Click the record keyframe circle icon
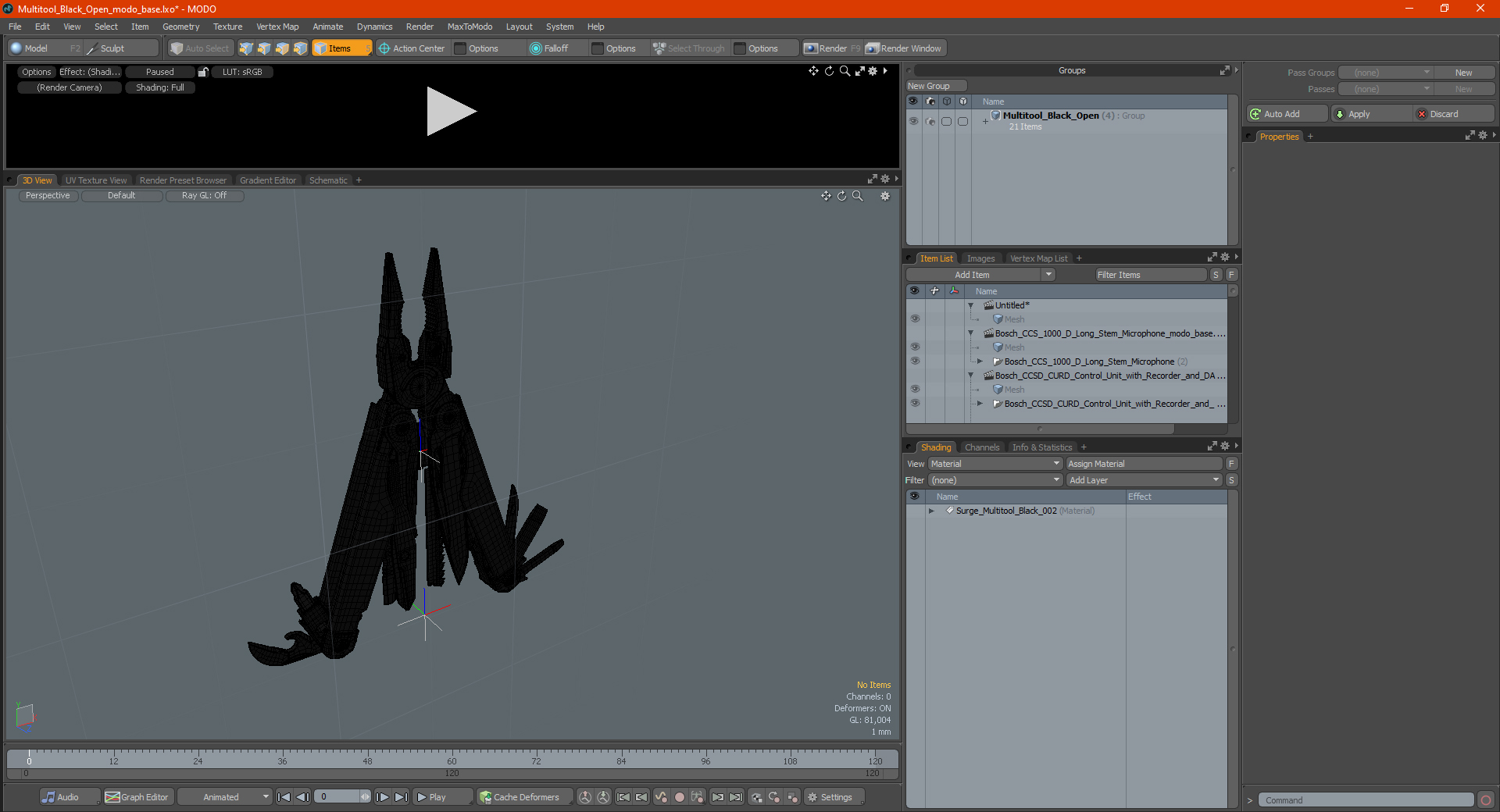The image size is (1500, 812). tap(680, 797)
